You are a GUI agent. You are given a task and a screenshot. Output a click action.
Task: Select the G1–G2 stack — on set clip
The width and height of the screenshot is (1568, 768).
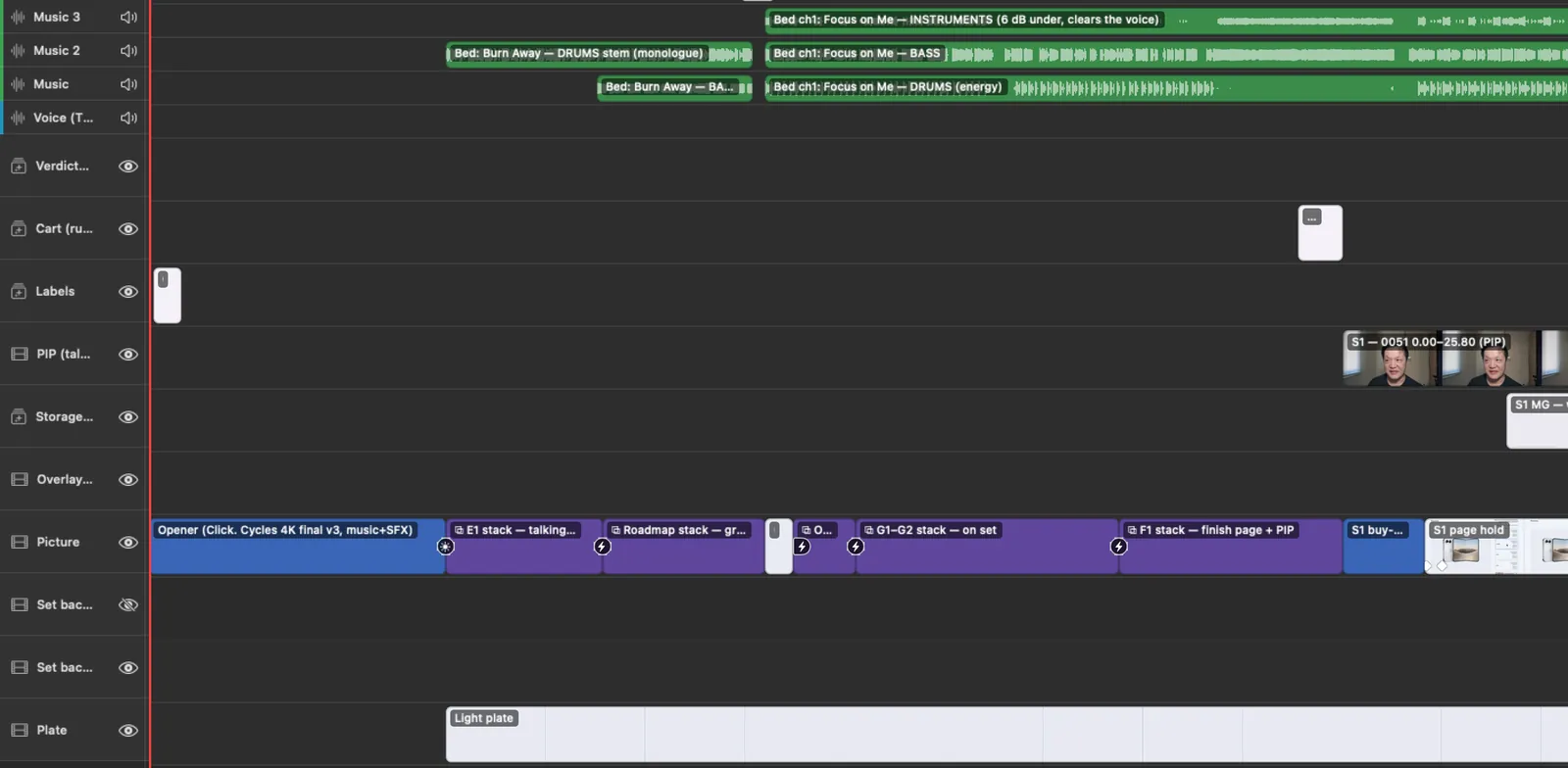click(987, 547)
